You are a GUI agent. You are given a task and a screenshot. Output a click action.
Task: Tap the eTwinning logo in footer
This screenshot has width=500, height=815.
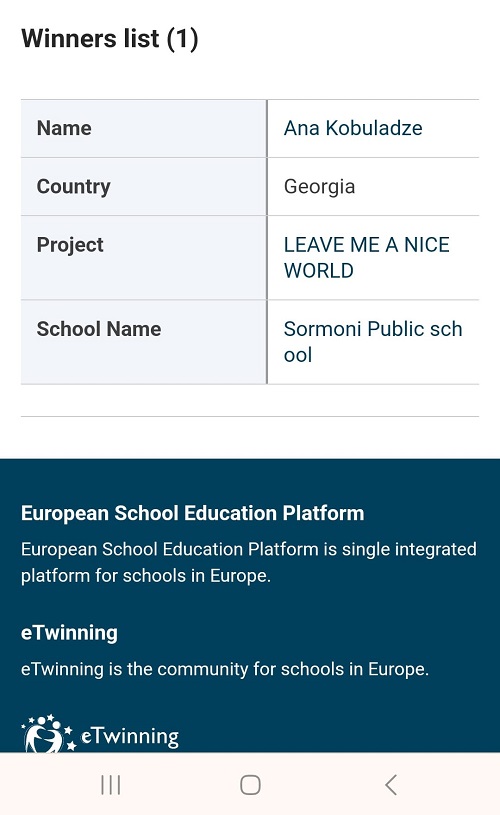click(x=100, y=733)
